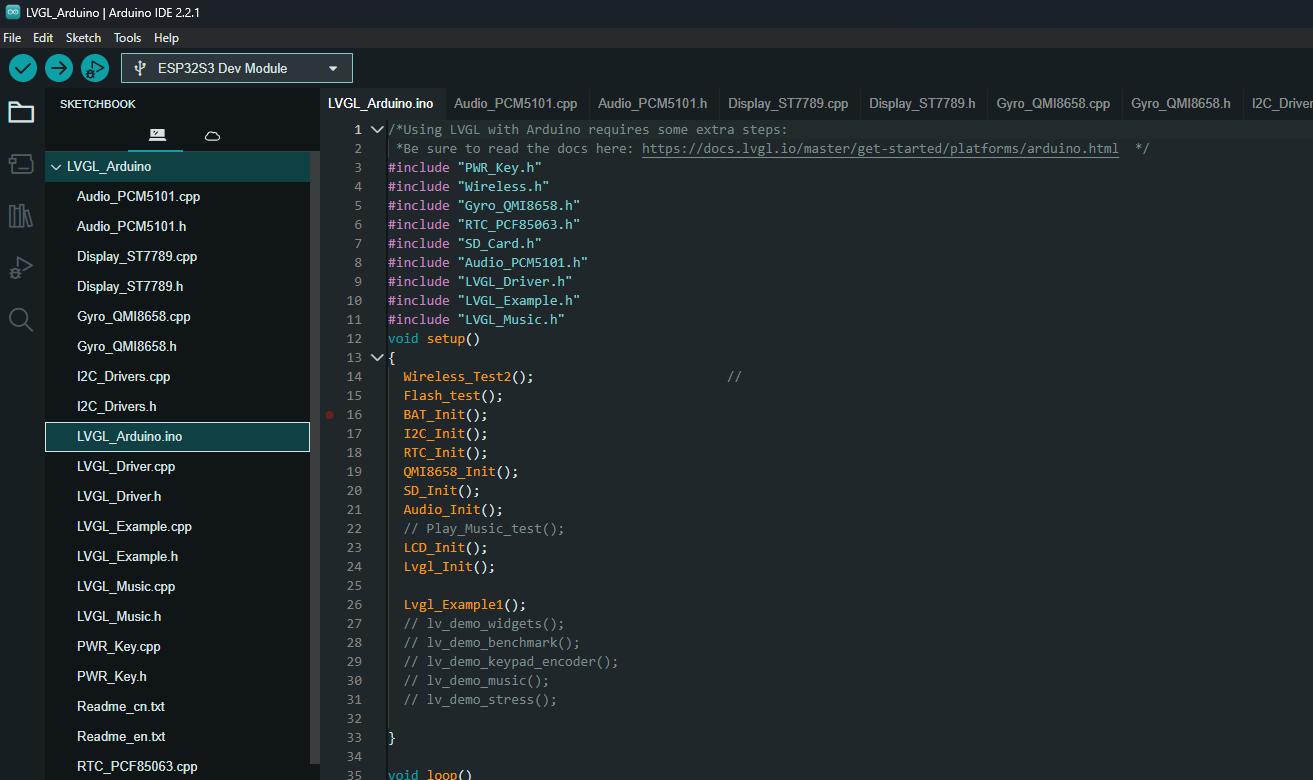Toggle the breakpoint dot on line 16
This screenshot has width=1313, height=780.
pos(329,415)
